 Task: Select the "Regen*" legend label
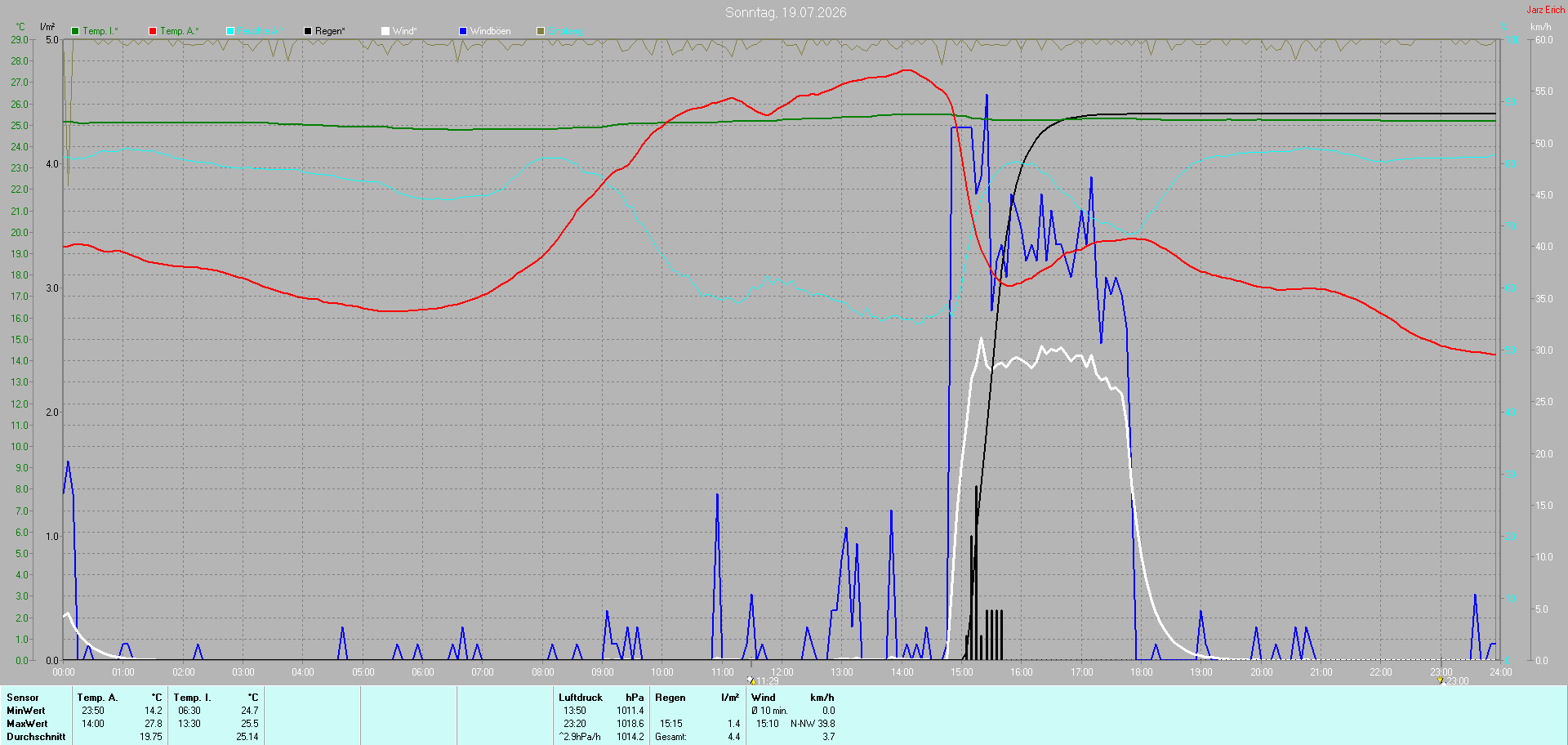point(331,31)
